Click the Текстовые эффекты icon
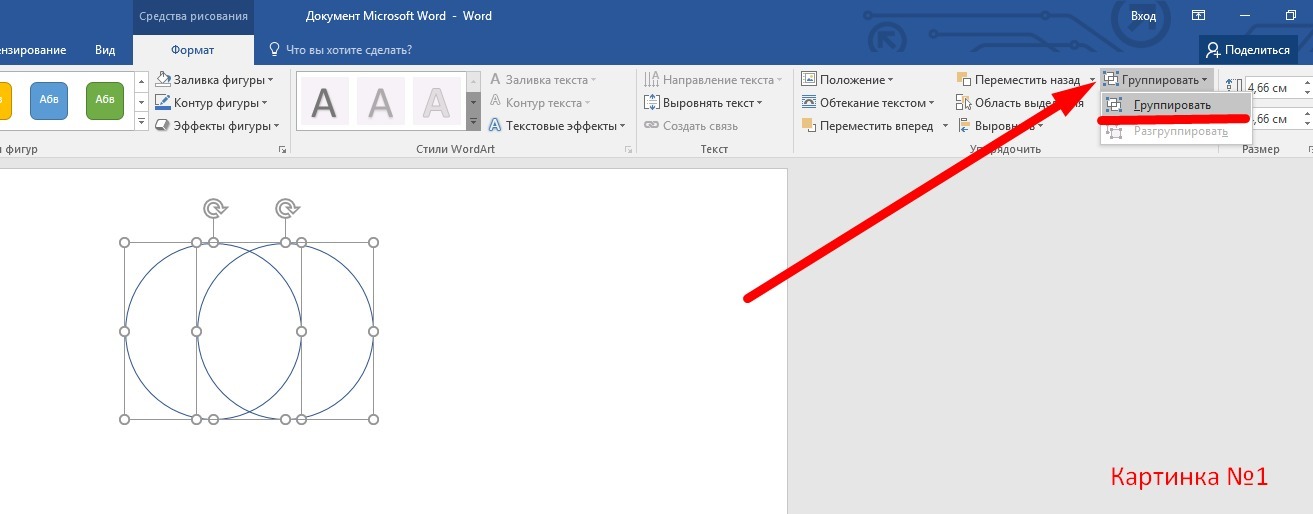1313x514 pixels. point(495,126)
